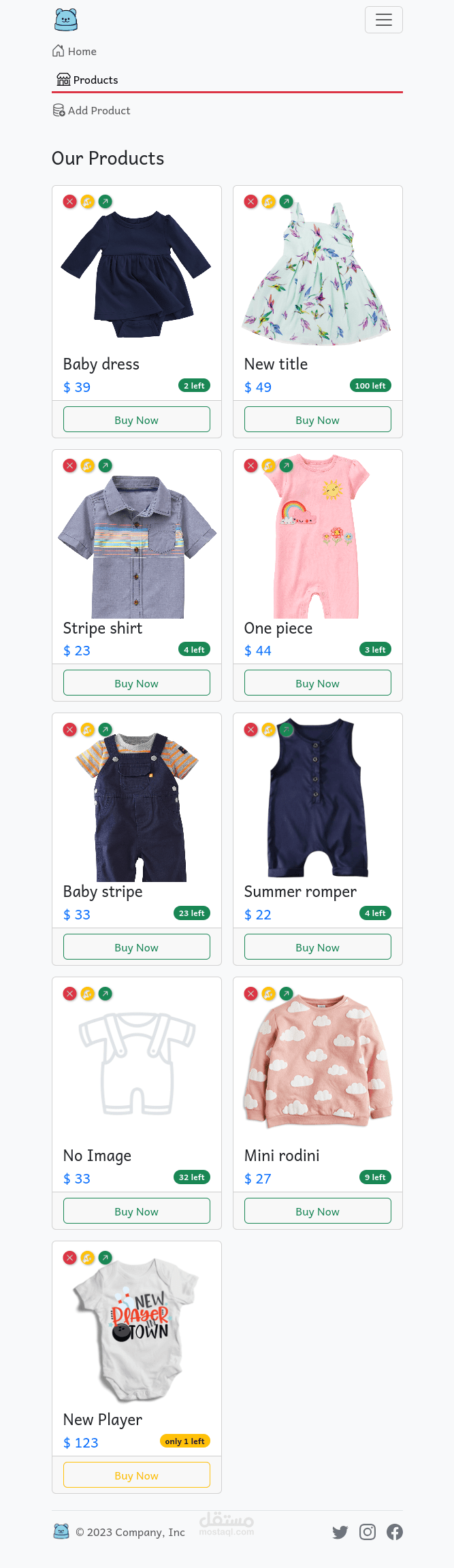Open the Twitter icon in footer
The width and height of the screenshot is (454, 1568).
pos(340,1532)
